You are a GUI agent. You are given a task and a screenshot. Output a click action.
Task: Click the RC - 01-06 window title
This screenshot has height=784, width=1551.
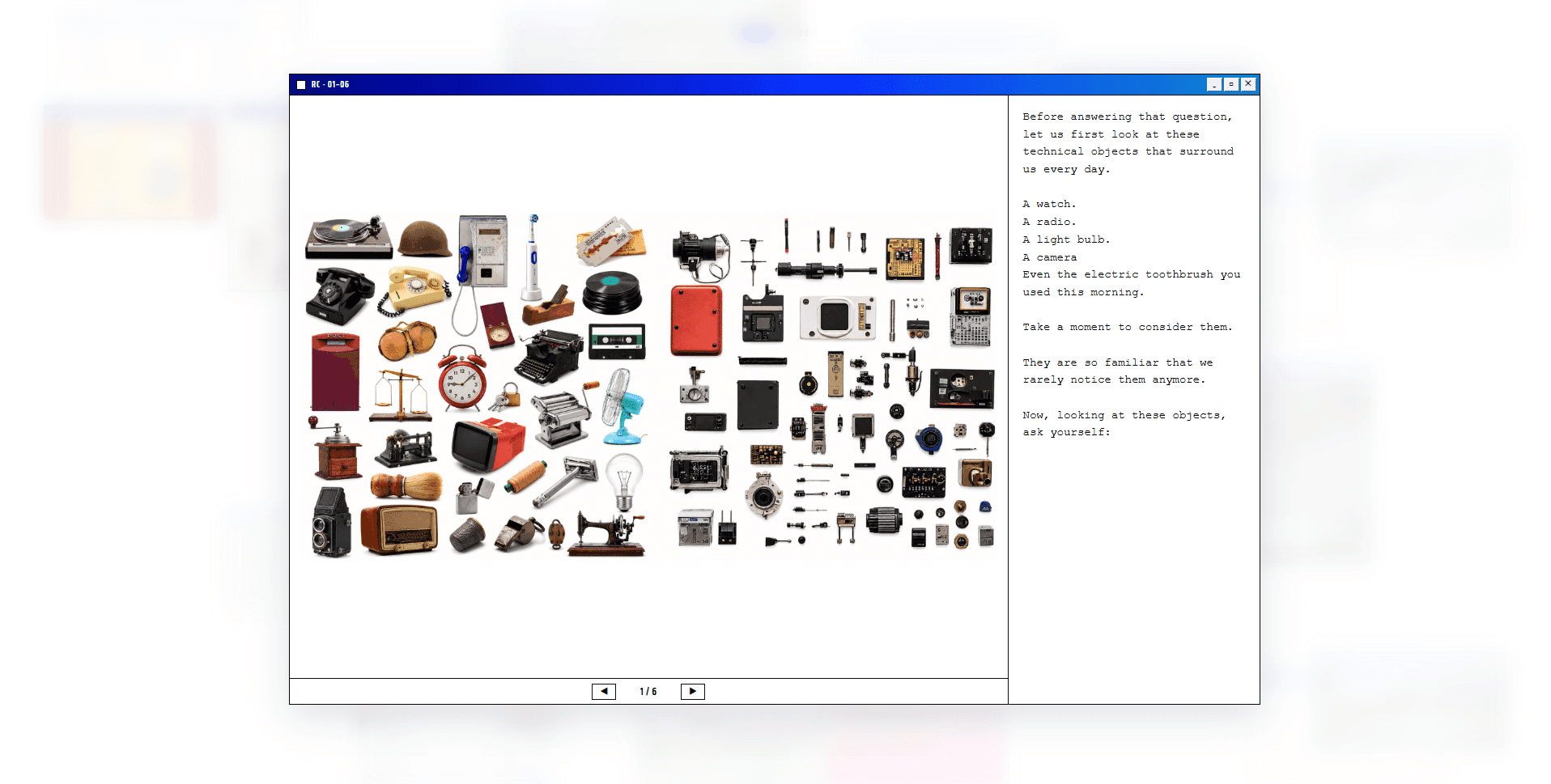pyautogui.click(x=330, y=85)
